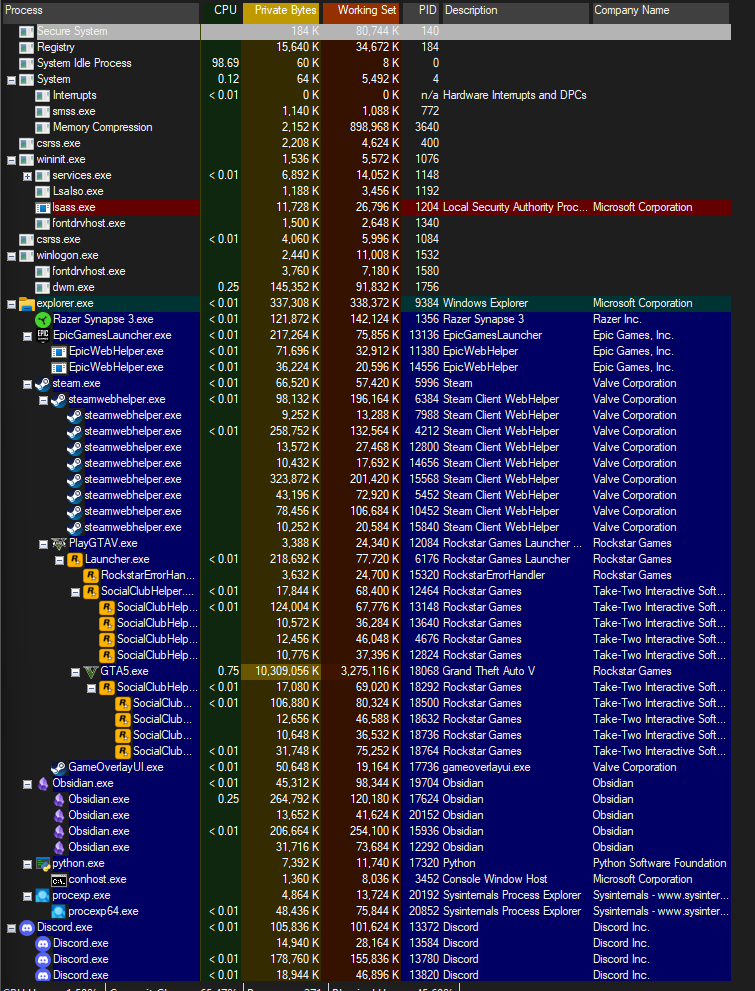The height and width of the screenshot is (991, 755).
Task: Select the System Idle Process row
Action: click(365, 63)
